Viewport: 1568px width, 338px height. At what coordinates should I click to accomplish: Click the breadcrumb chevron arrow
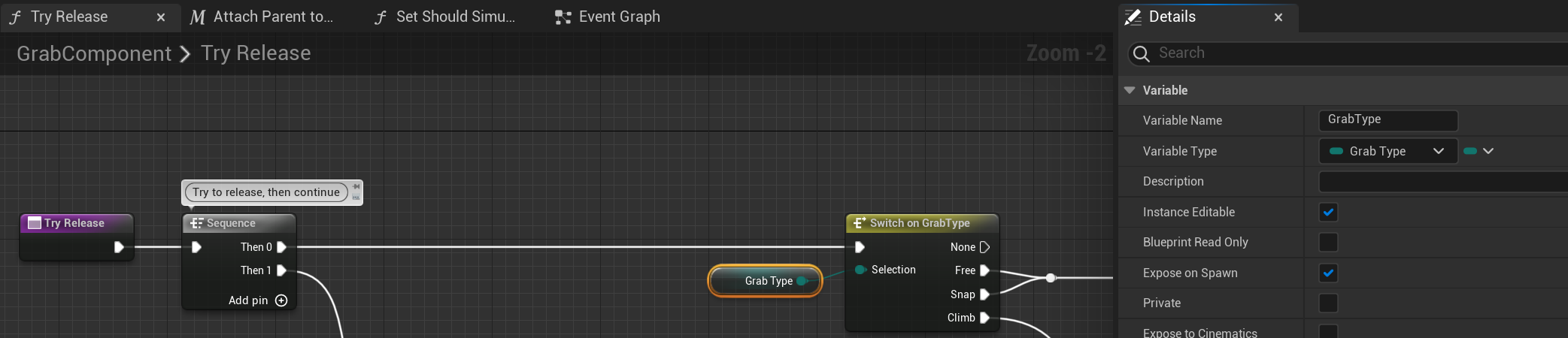click(185, 54)
